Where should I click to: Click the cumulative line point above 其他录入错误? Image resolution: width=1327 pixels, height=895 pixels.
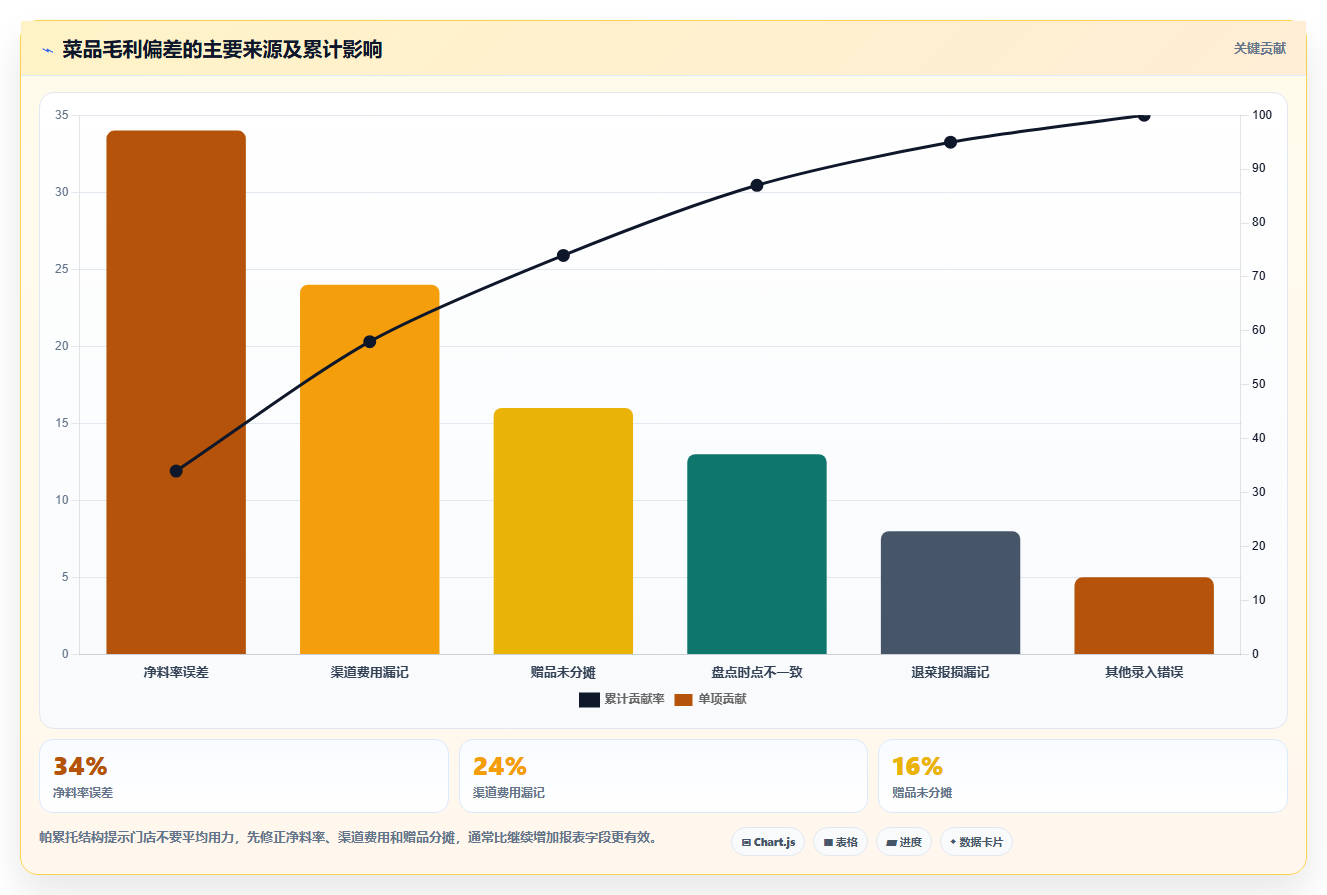coord(1144,115)
